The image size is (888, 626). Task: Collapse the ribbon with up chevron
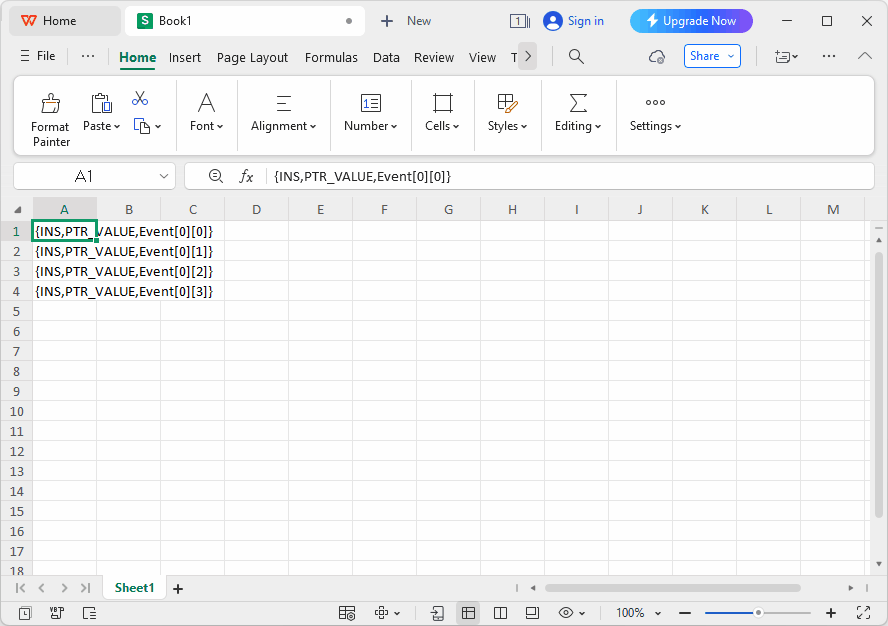(x=865, y=56)
